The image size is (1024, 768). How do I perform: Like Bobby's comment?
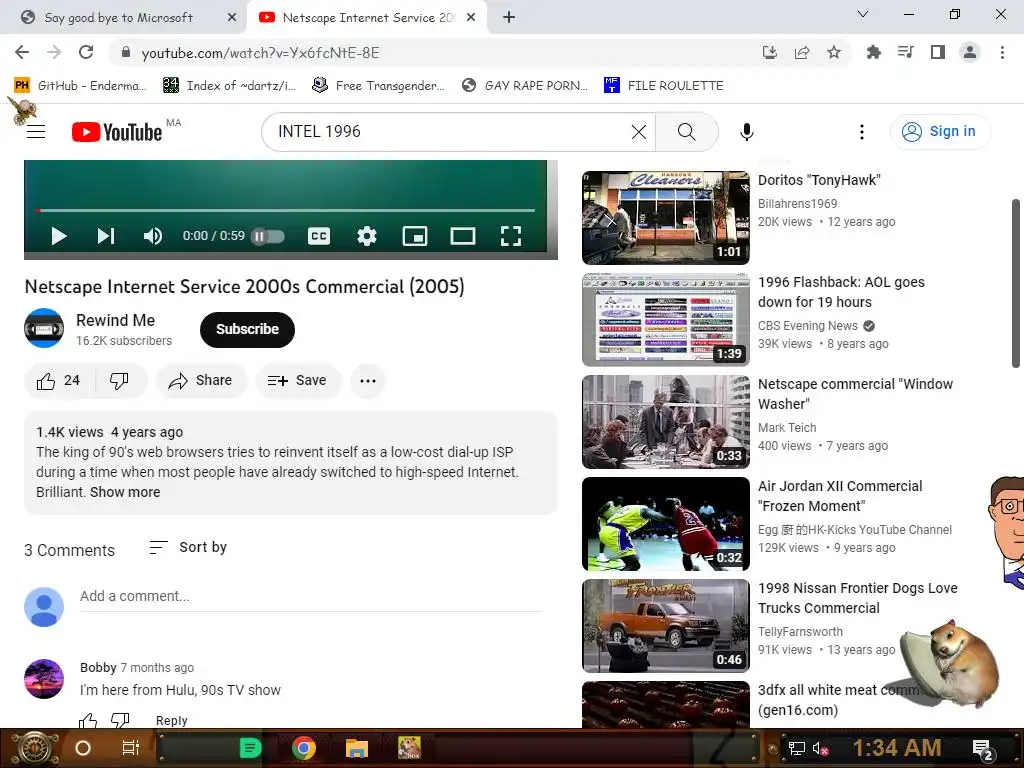pos(88,721)
